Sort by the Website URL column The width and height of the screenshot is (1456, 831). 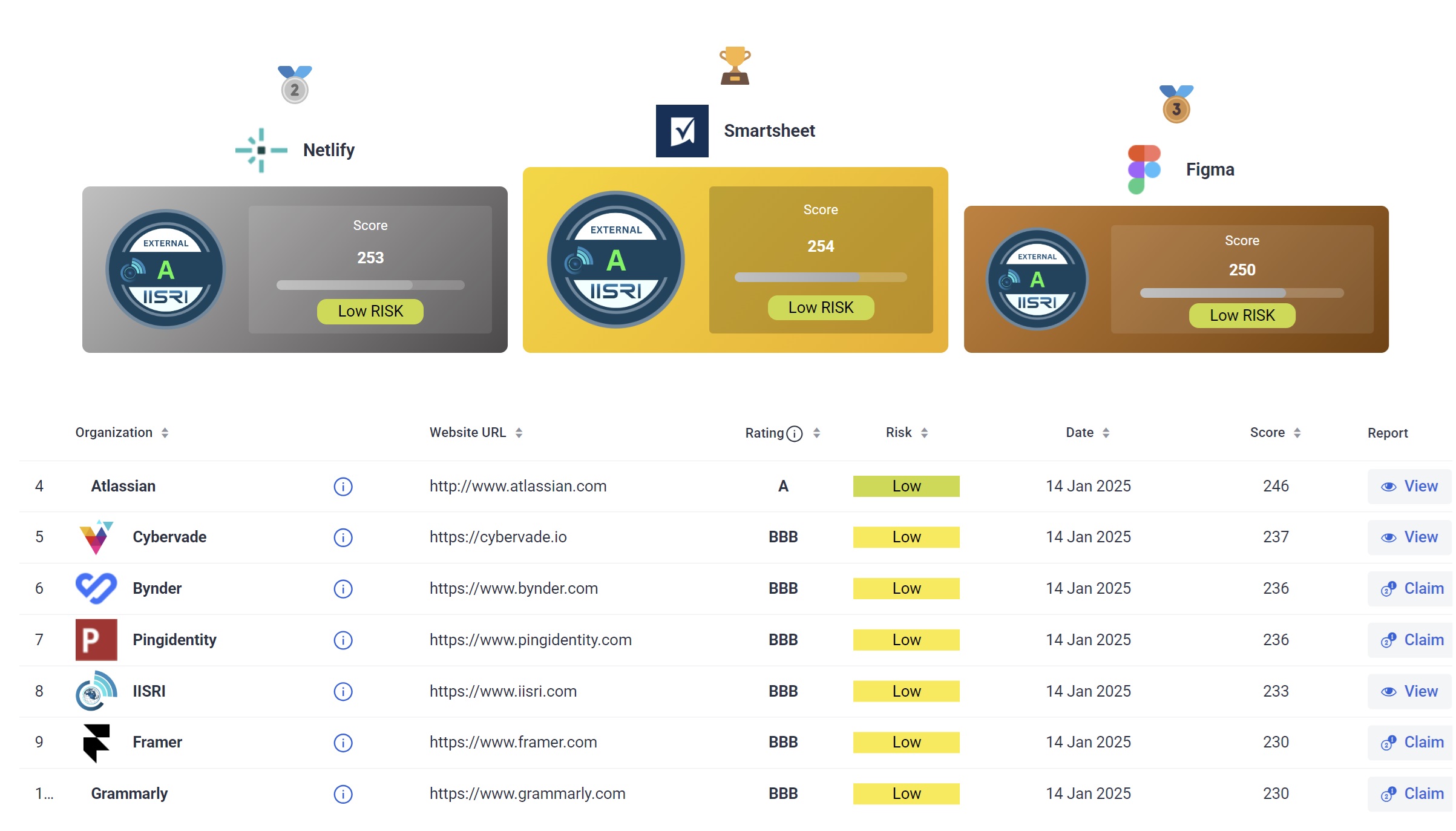click(x=519, y=433)
